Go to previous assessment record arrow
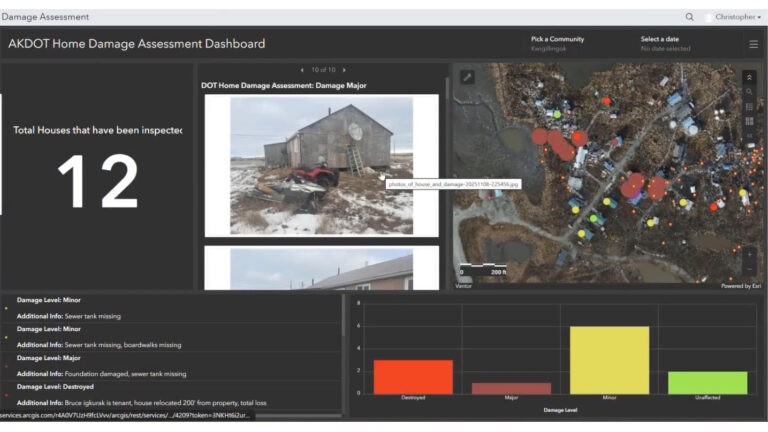 coord(302,70)
